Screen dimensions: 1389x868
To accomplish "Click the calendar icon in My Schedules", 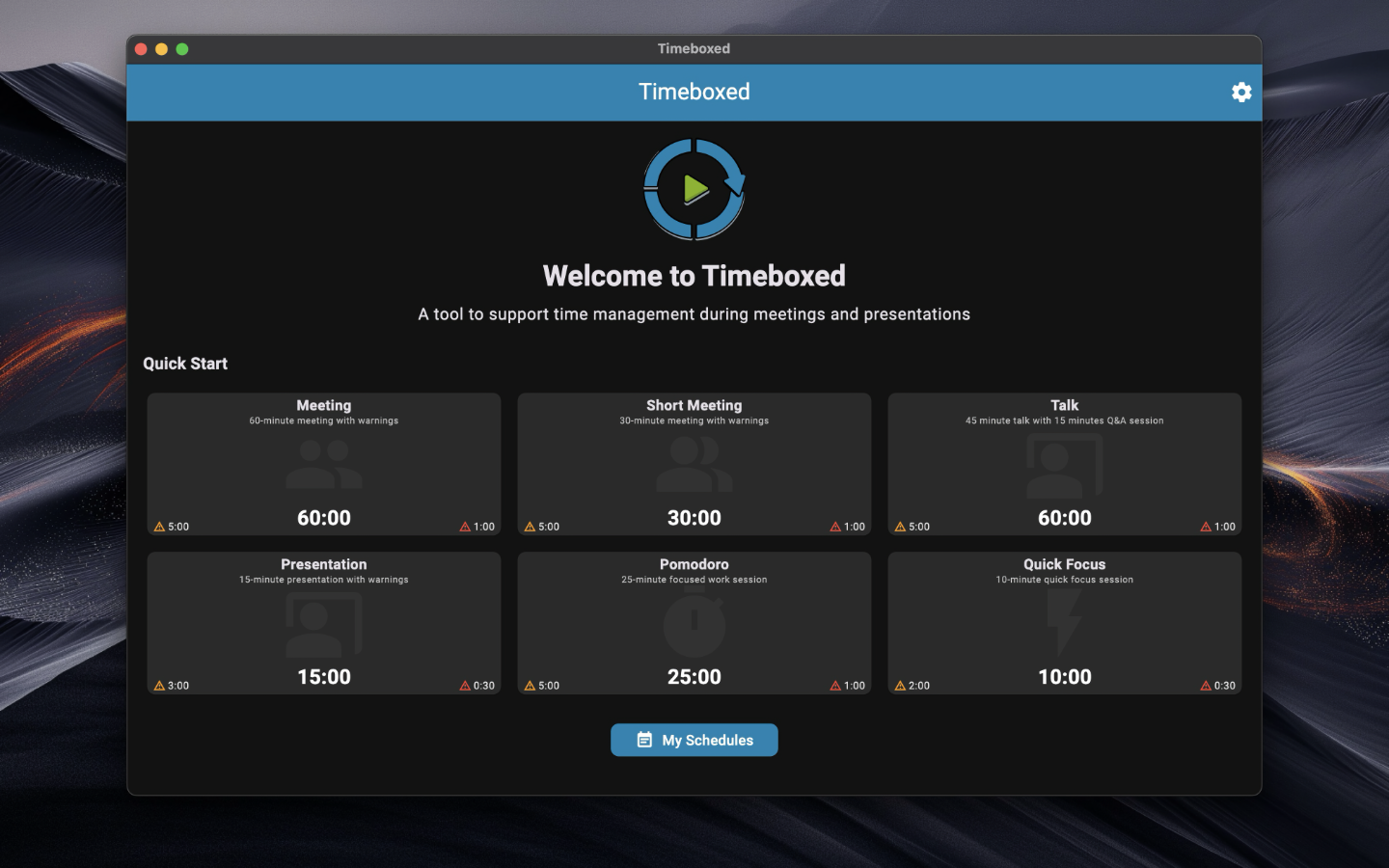I will tap(644, 740).
